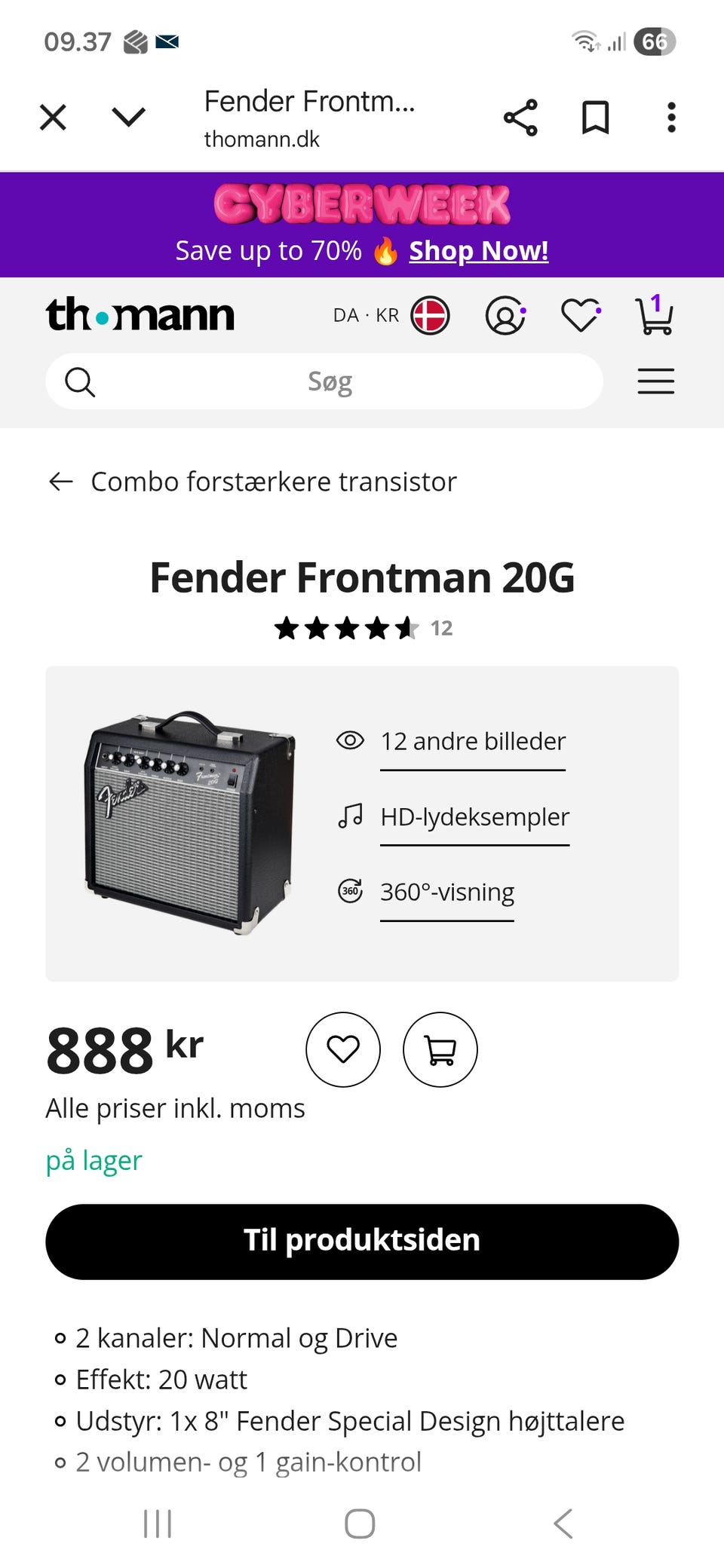Open the user account icon
This screenshot has width=724, height=1568.
click(505, 315)
